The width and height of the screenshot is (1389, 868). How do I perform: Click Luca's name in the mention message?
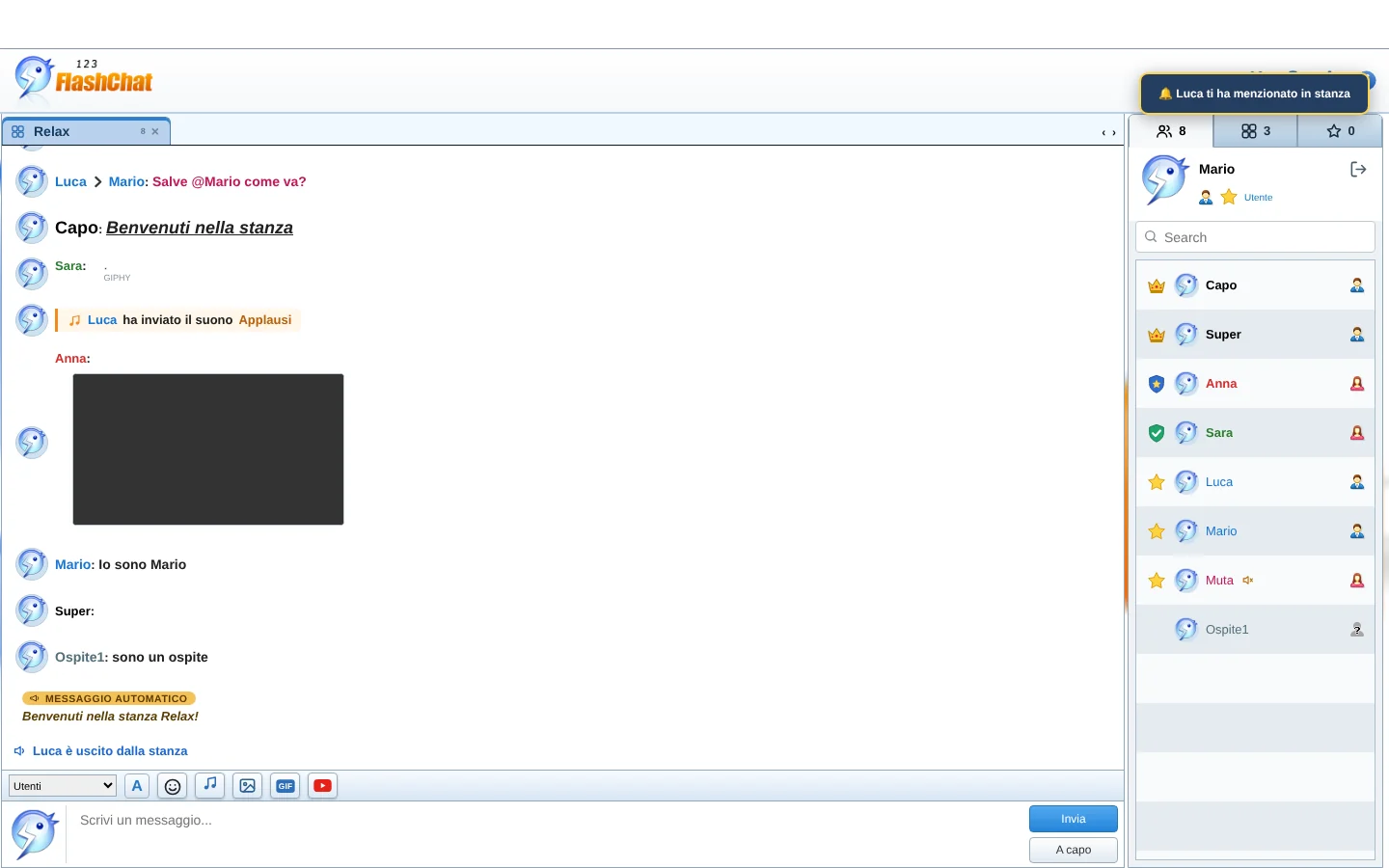coord(70,181)
